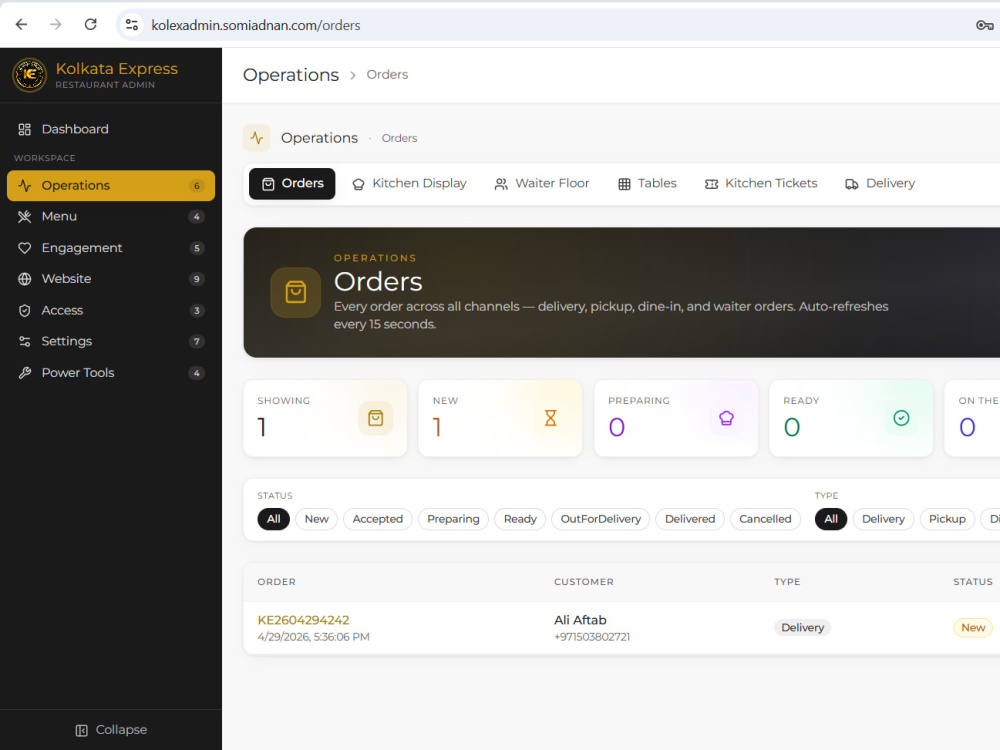Image resolution: width=1000 pixels, height=750 pixels.
Task: Filter orders by Delivery type
Action: pyautogui.click(x=883, y=519)
